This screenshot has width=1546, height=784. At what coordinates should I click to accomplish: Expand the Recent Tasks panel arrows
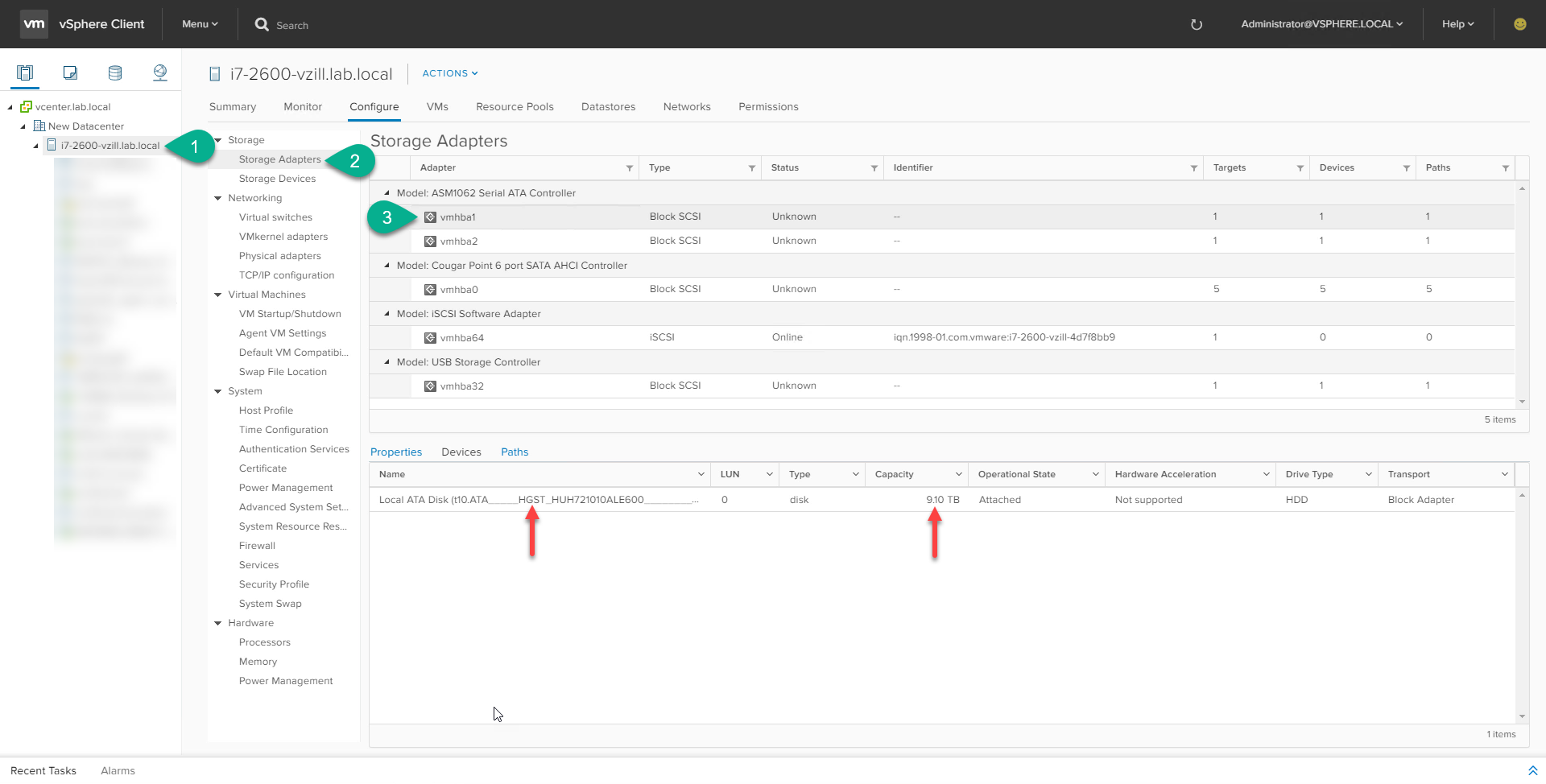[x=1532, y=770]
